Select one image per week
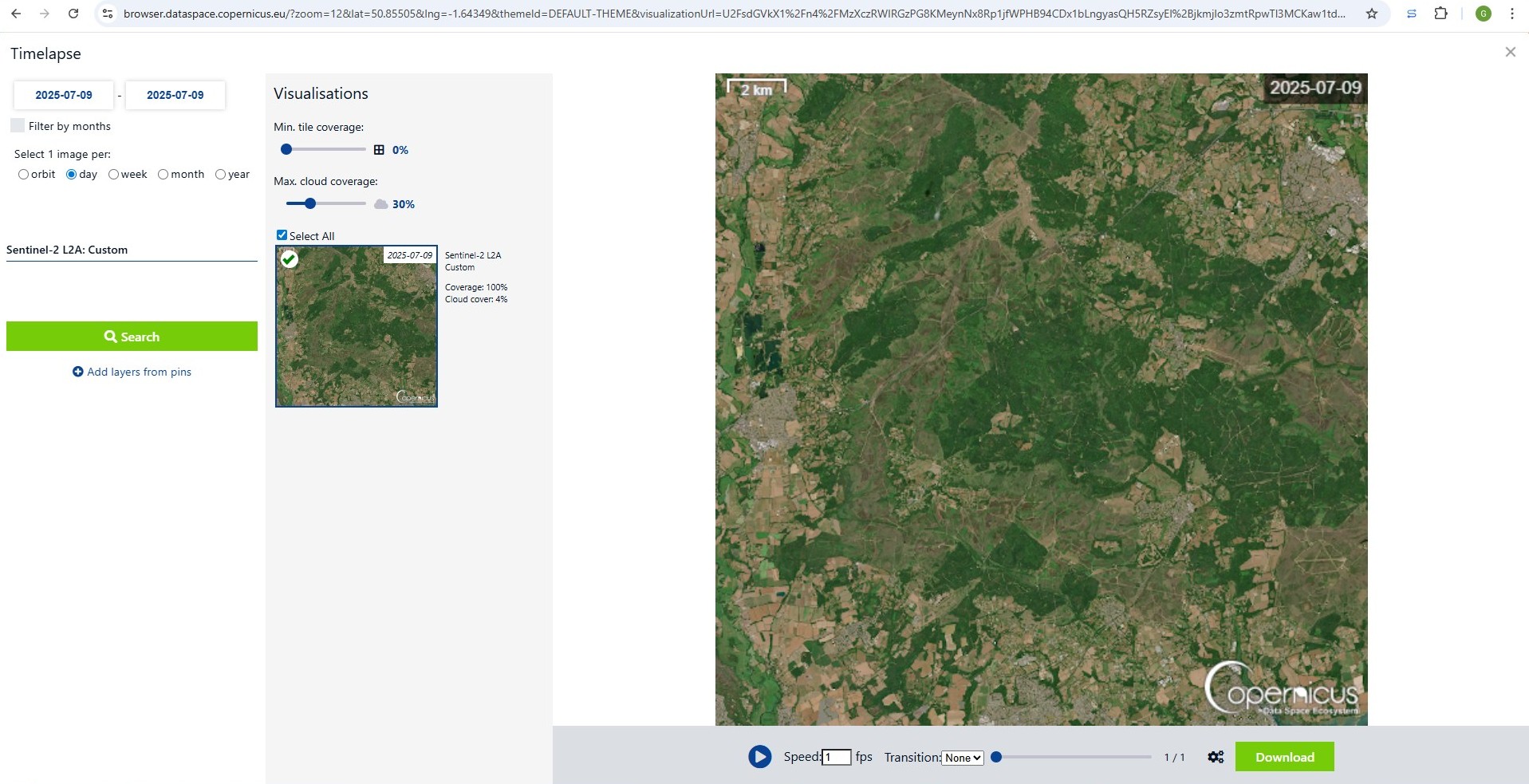The width and height of the screenshot is (1529, 784). tap(113, 175)
